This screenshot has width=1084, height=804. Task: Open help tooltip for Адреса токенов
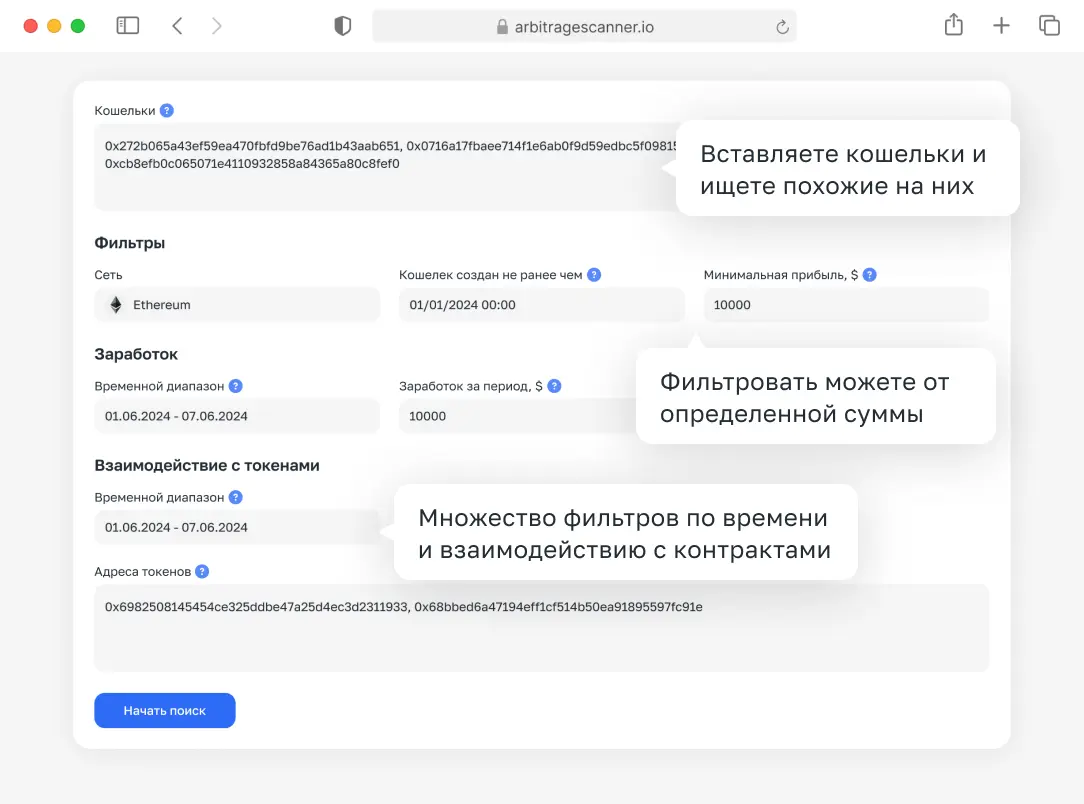pyautogui.click(x=202, y=571)
